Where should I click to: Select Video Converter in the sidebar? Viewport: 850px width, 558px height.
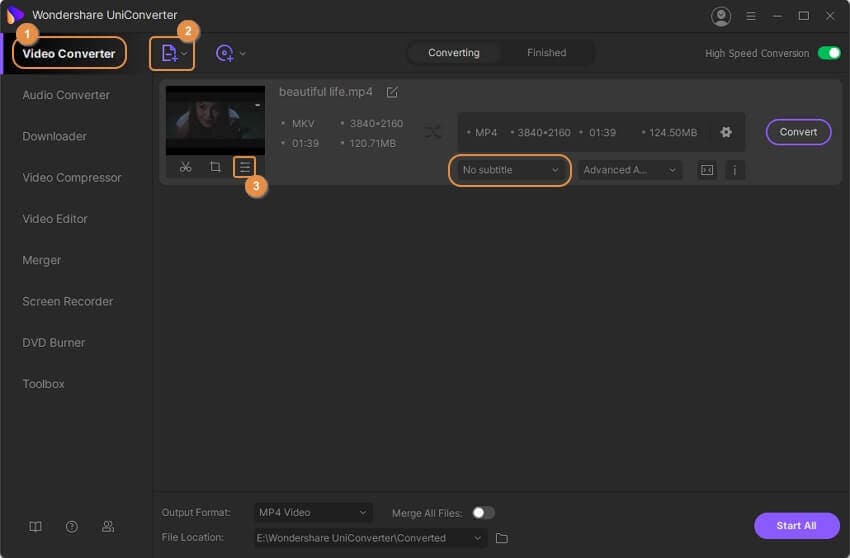[x=69, y=54]
